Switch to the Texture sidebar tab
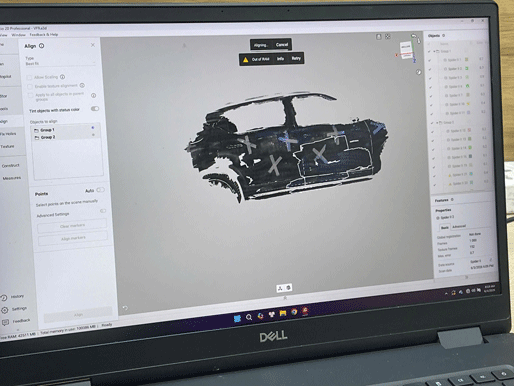The height and width of the screenshot is (386, 514). click(7, 146)
